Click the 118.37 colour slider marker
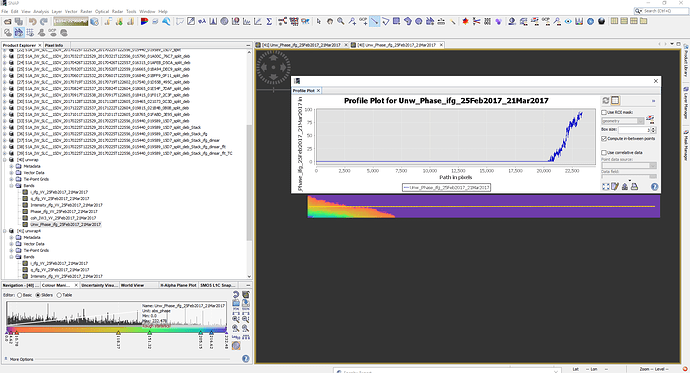The width and height of the screenshot is (690, 373). 118,333
